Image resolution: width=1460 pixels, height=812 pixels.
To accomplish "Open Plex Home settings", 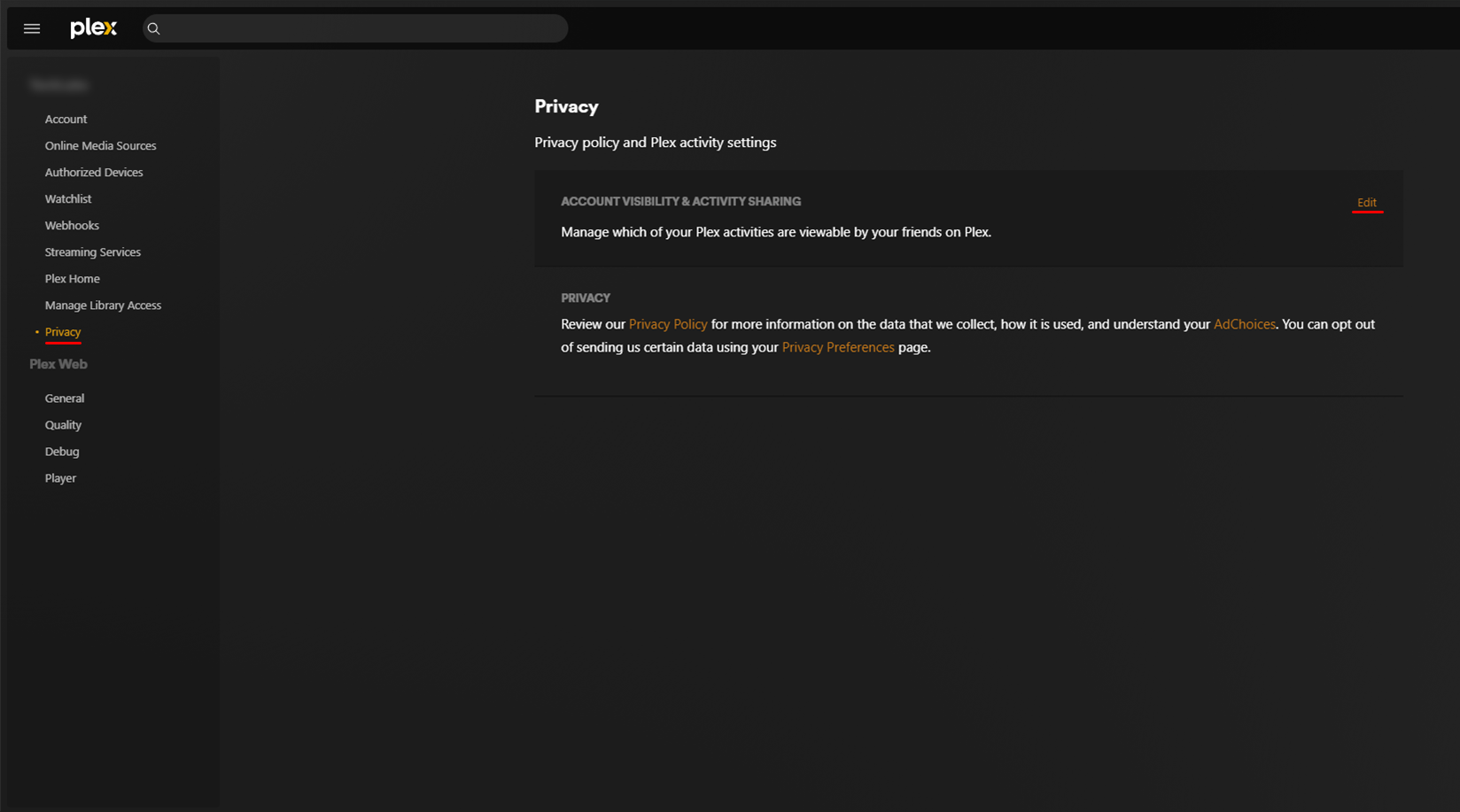I will pos(72,278).
